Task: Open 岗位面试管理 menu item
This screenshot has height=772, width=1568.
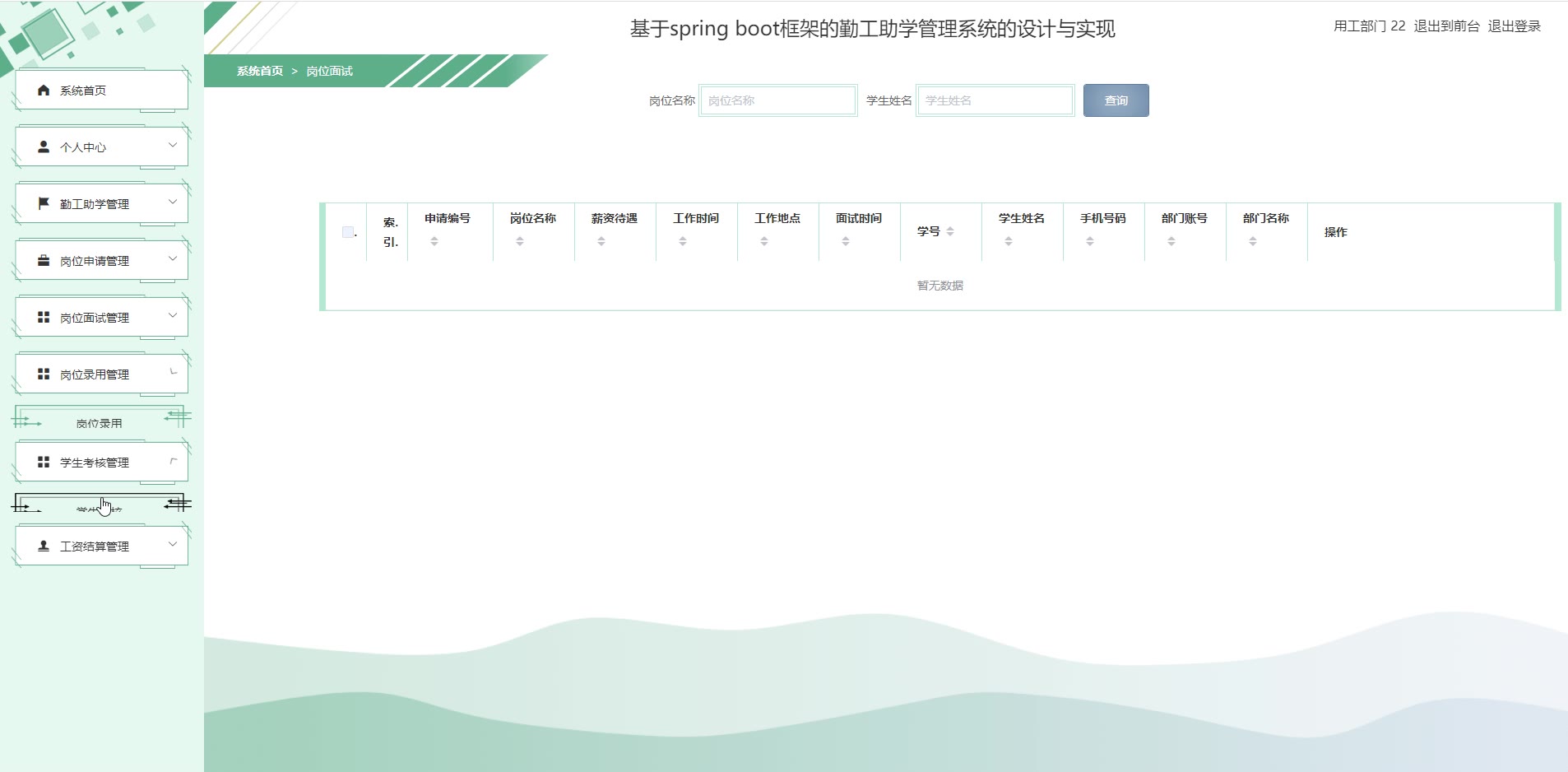Action: pos(101,317)
